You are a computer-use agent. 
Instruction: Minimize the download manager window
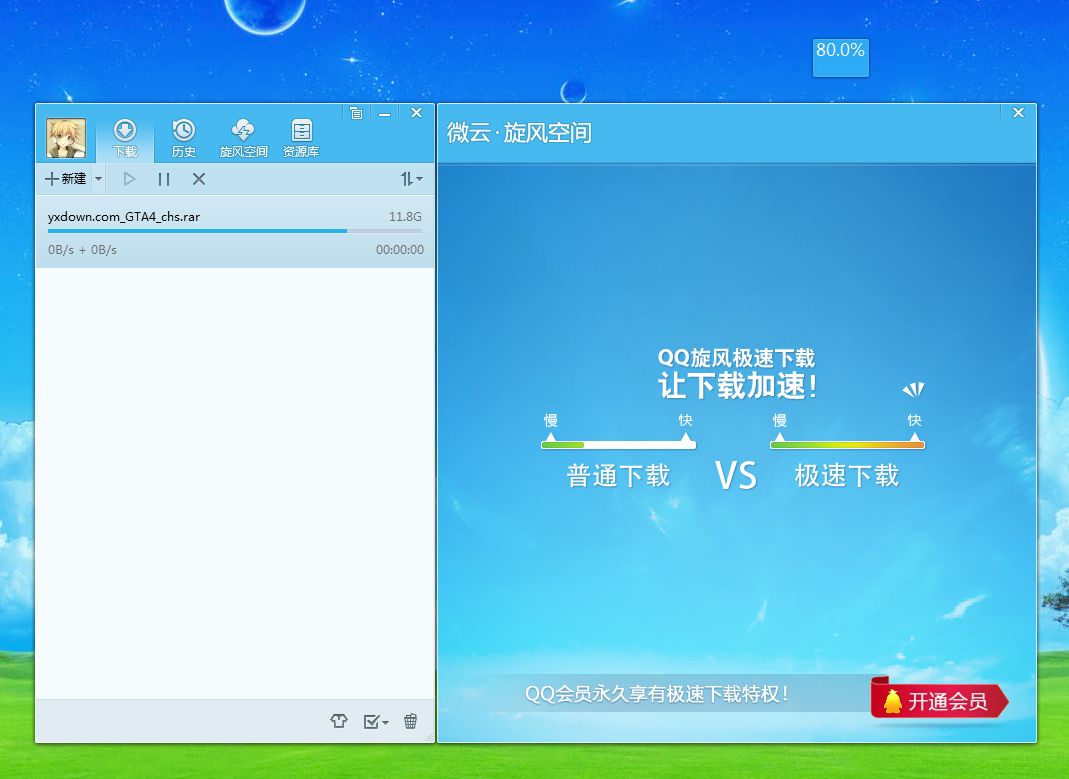pos(385,114)
